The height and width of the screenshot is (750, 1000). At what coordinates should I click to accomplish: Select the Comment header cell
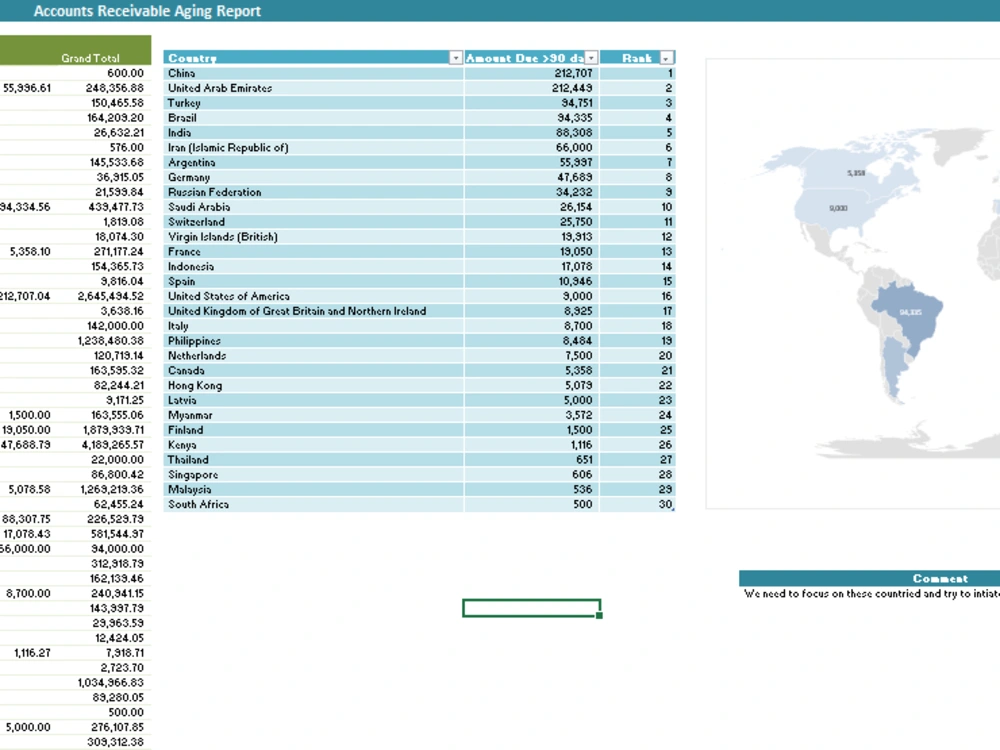tap(940, 578)
